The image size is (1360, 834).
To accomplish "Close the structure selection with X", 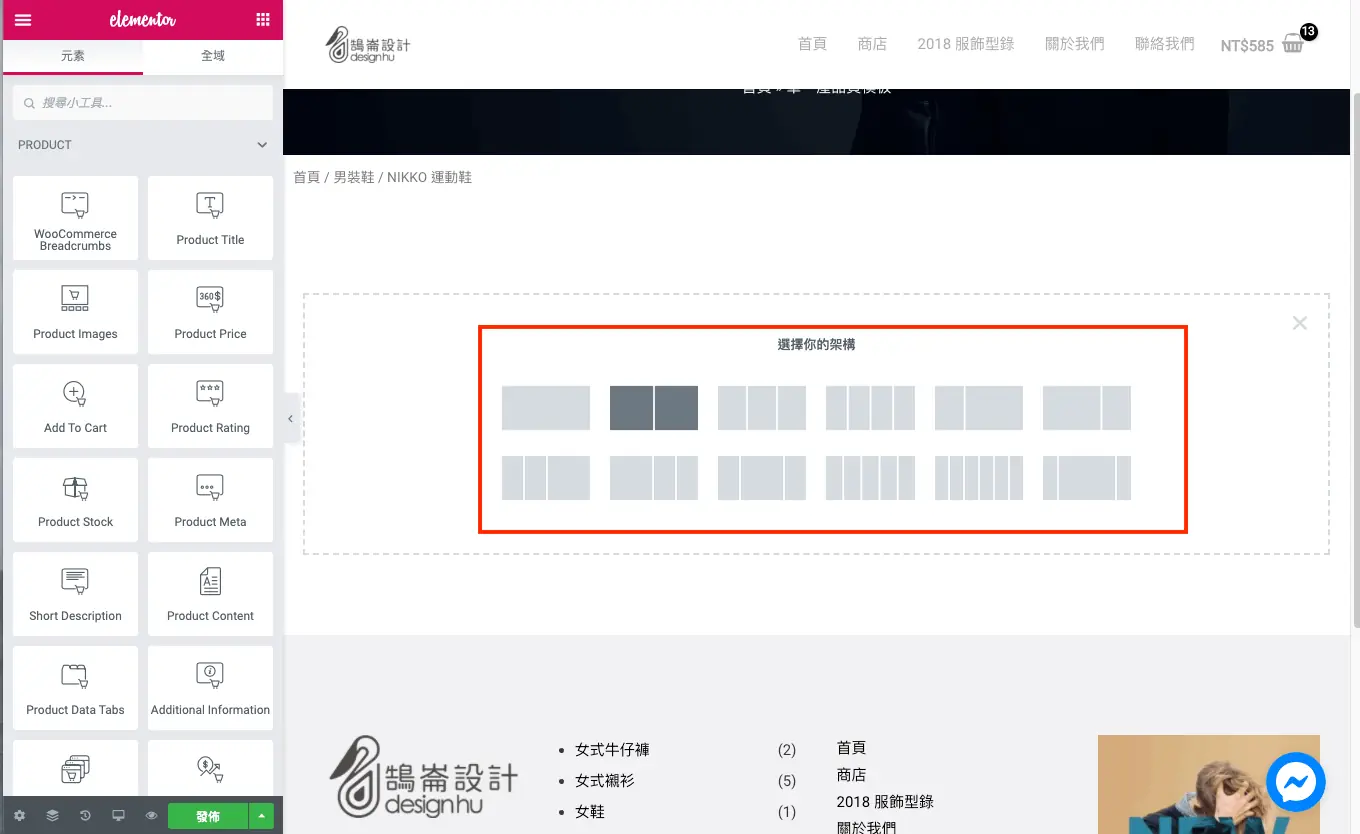I will 1299,323.
